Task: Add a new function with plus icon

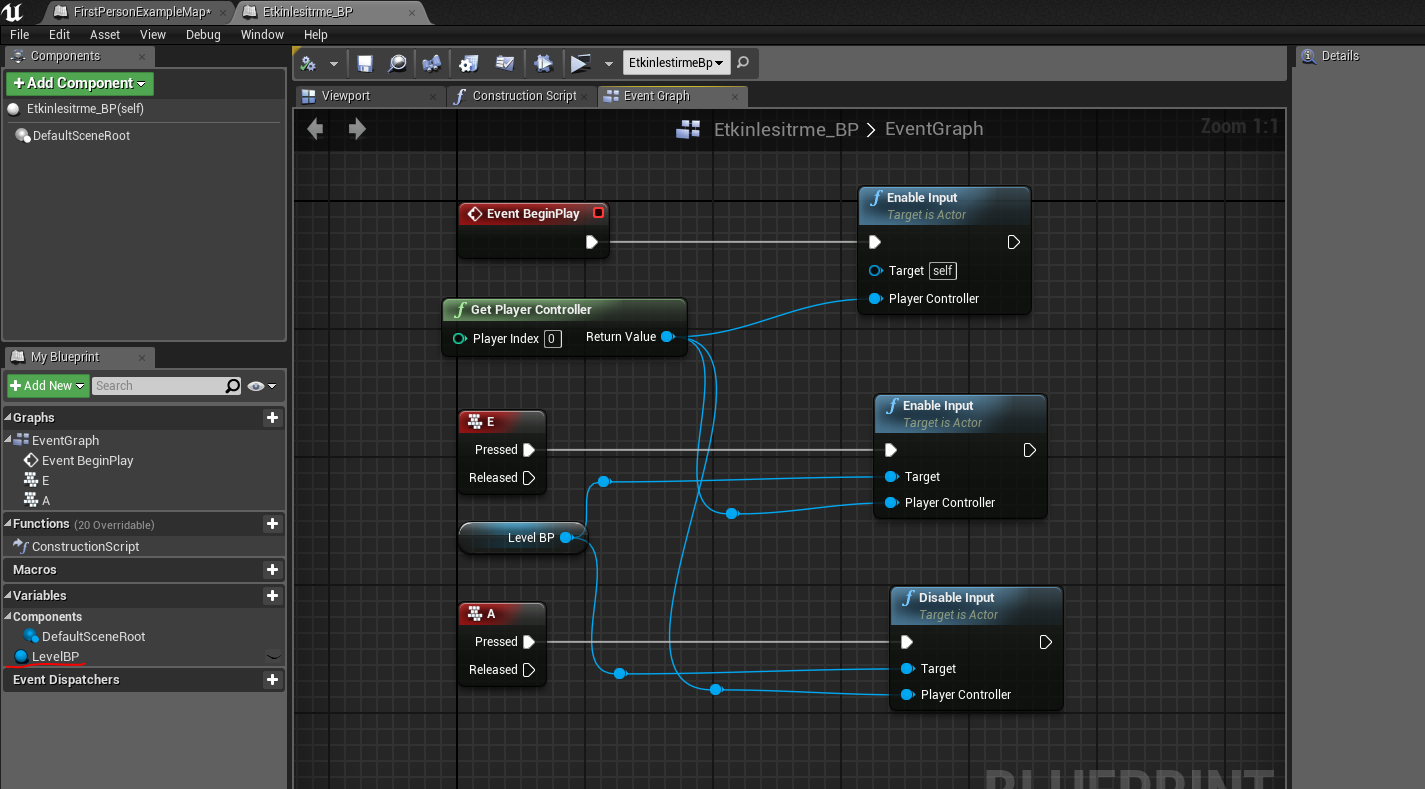Action: pos(272,523)
